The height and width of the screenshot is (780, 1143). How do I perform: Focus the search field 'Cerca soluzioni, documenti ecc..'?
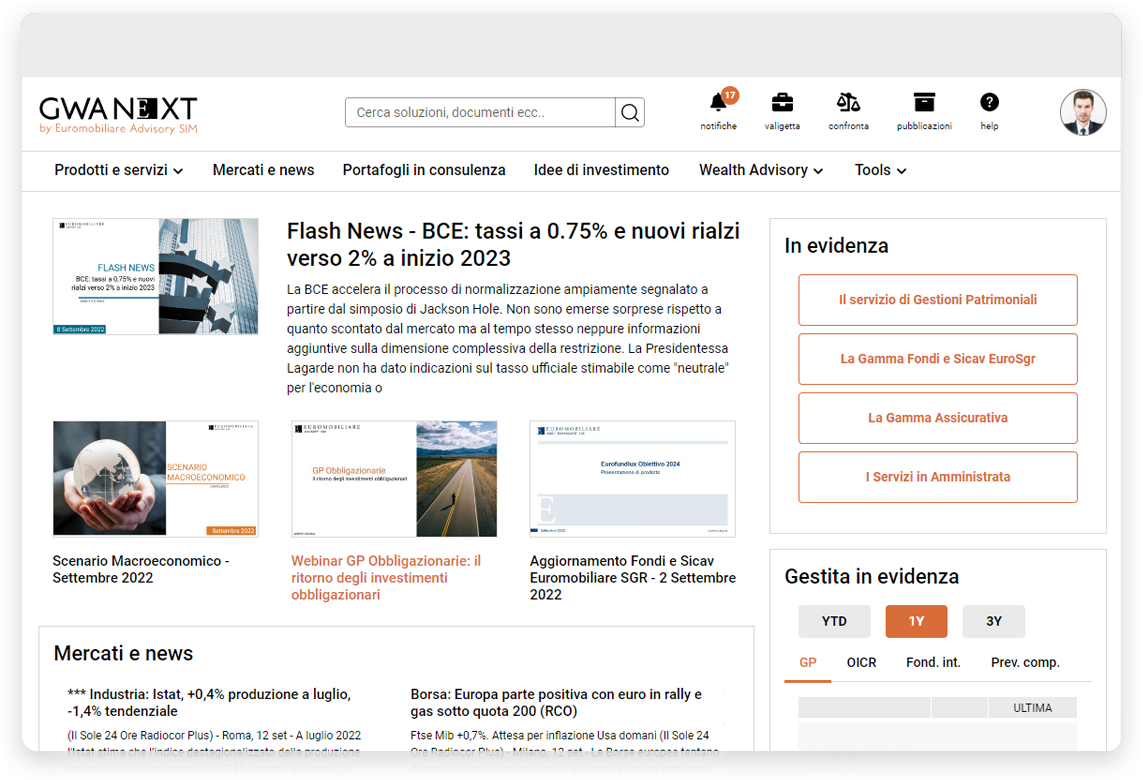480,112
